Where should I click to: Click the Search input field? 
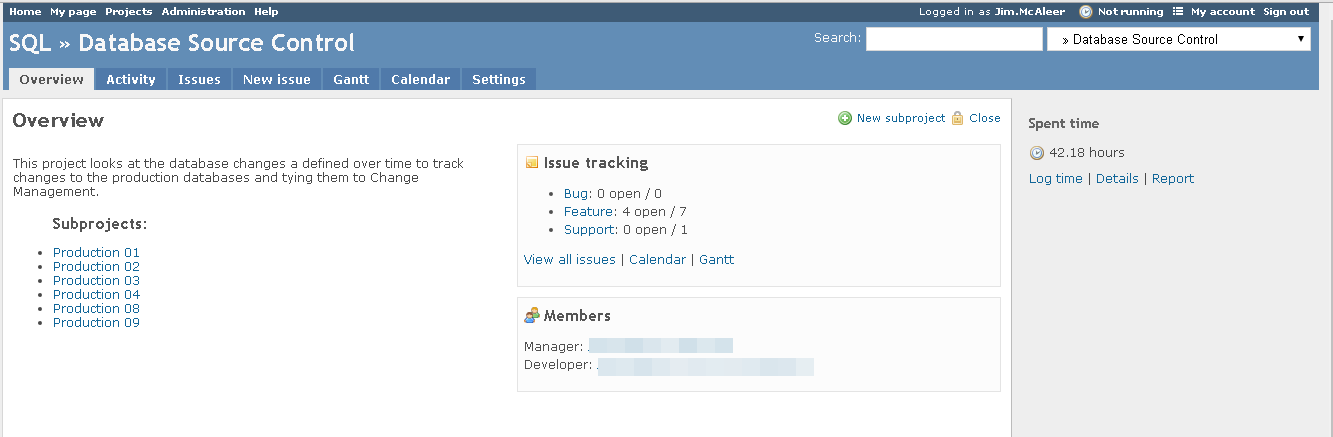[x=954, y=39]
